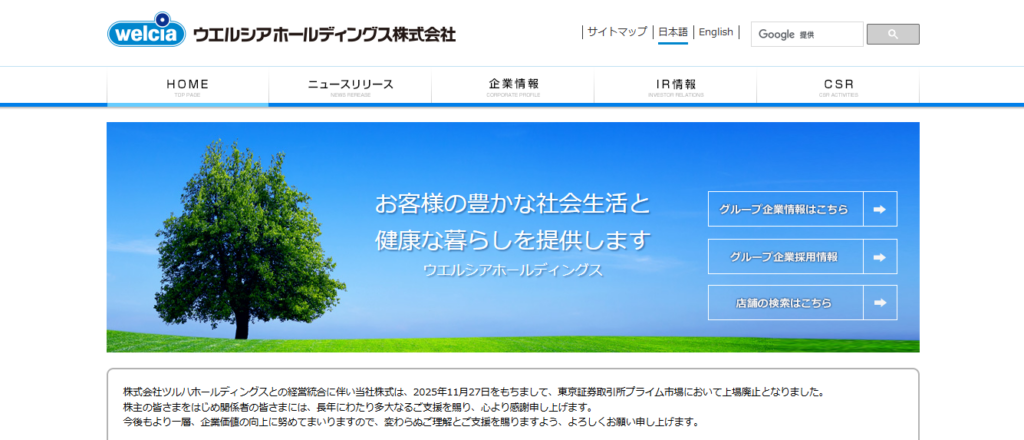The width and height of the screenshot is (1024, 440).
Task: Switch language to 日本語
Action: pos(672,32)
